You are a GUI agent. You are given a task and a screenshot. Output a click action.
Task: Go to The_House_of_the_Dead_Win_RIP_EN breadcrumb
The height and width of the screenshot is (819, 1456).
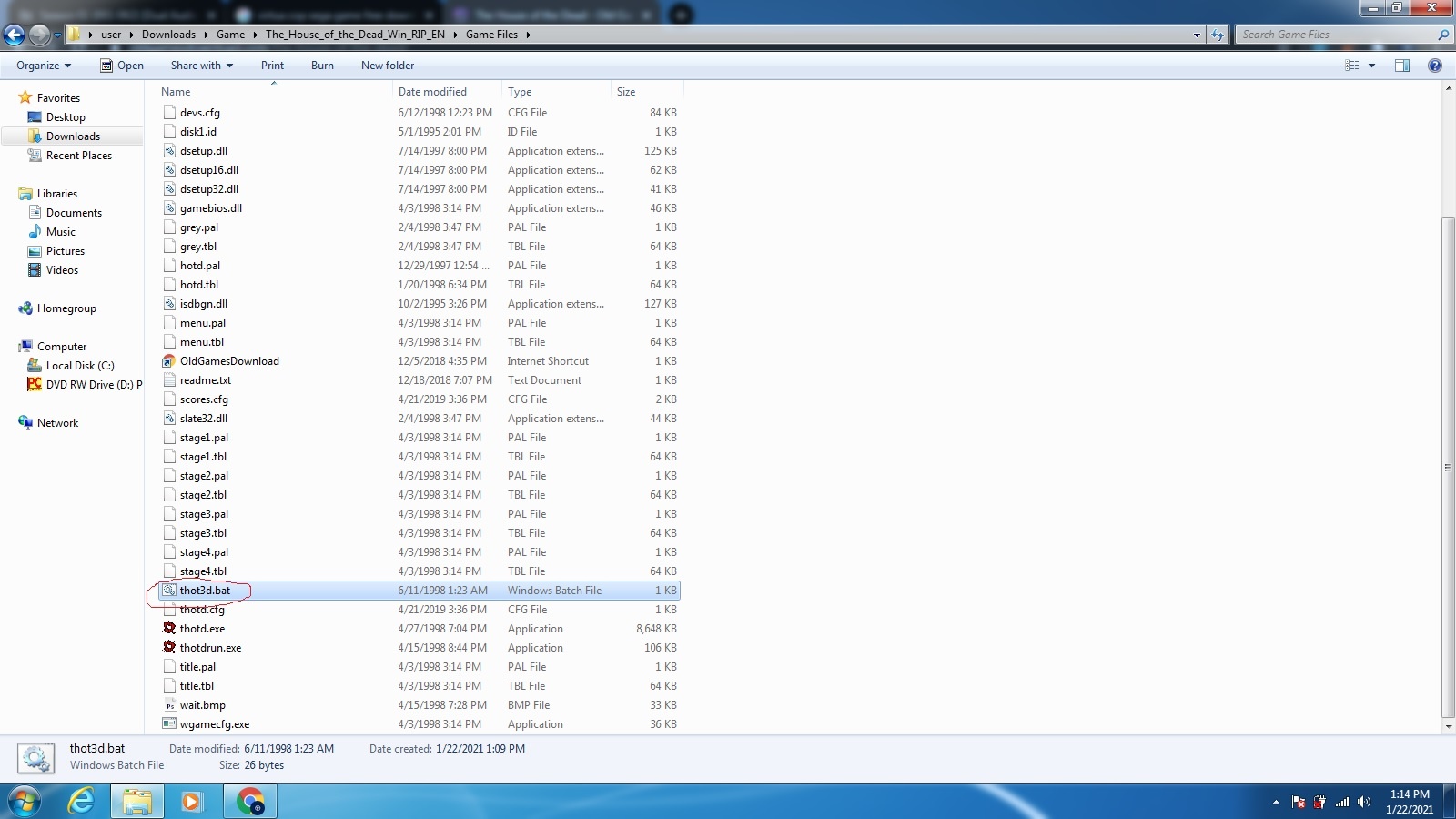pos(355,35)
